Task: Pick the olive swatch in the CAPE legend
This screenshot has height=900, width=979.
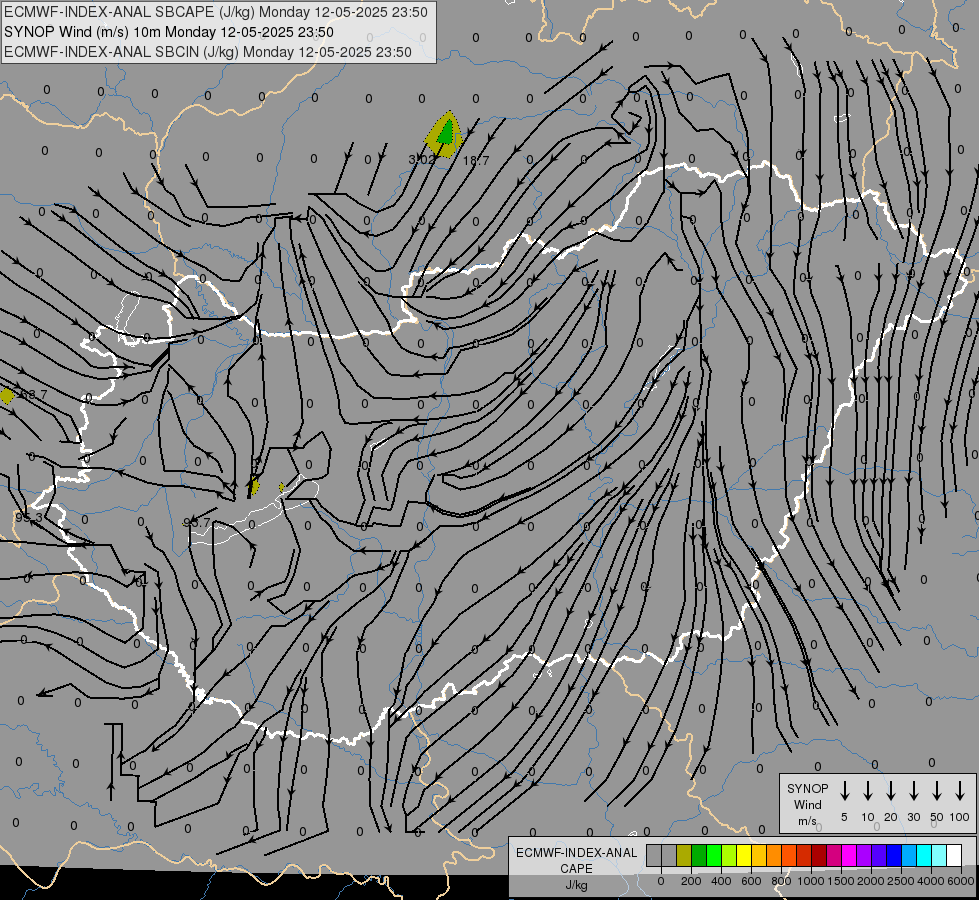Action: pyautogui.click(x=684, y=856)
